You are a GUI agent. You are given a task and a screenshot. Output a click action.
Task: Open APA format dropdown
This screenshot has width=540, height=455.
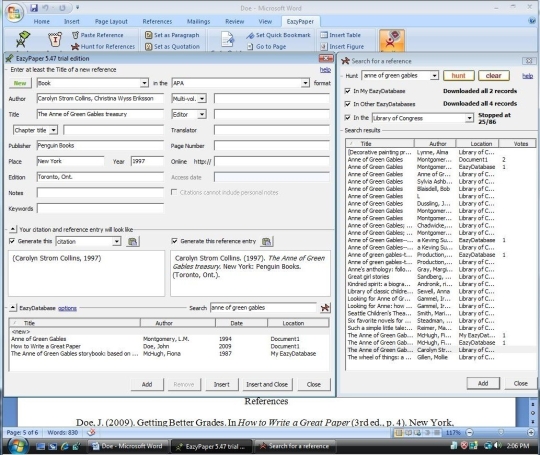(x=305, y=83)
